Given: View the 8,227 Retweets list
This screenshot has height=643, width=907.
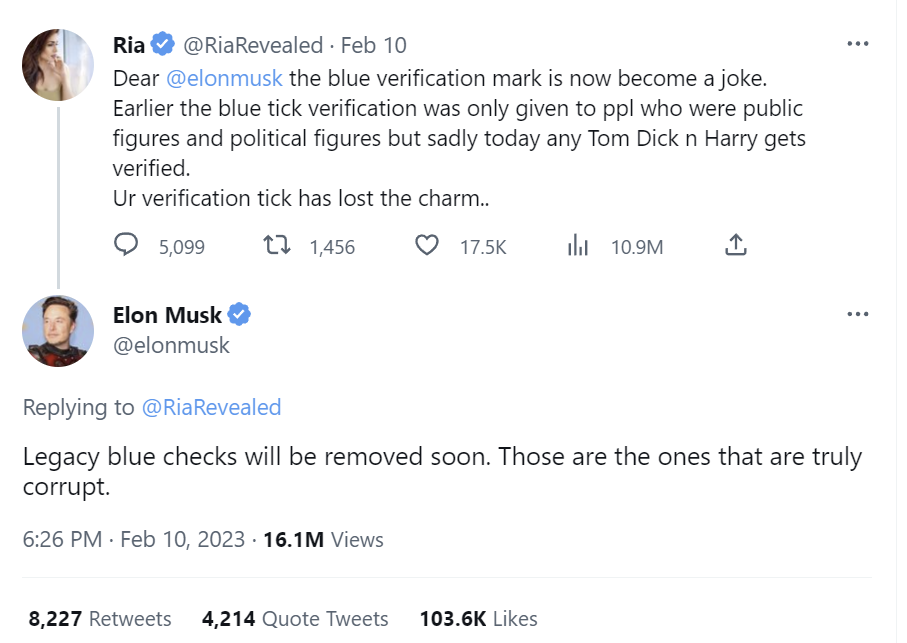Looking at the screenshot, I should coord(100,619).
